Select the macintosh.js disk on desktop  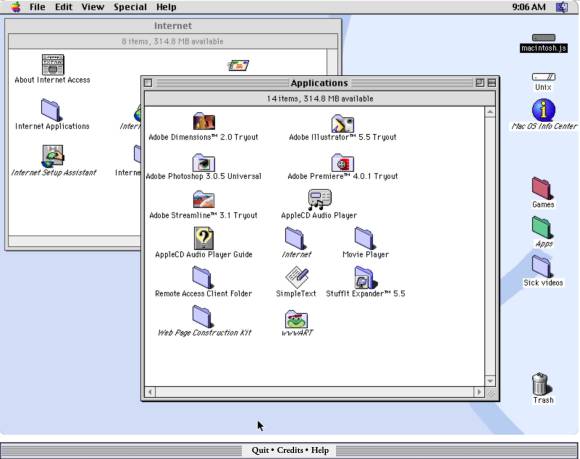(x=543, y=38)
